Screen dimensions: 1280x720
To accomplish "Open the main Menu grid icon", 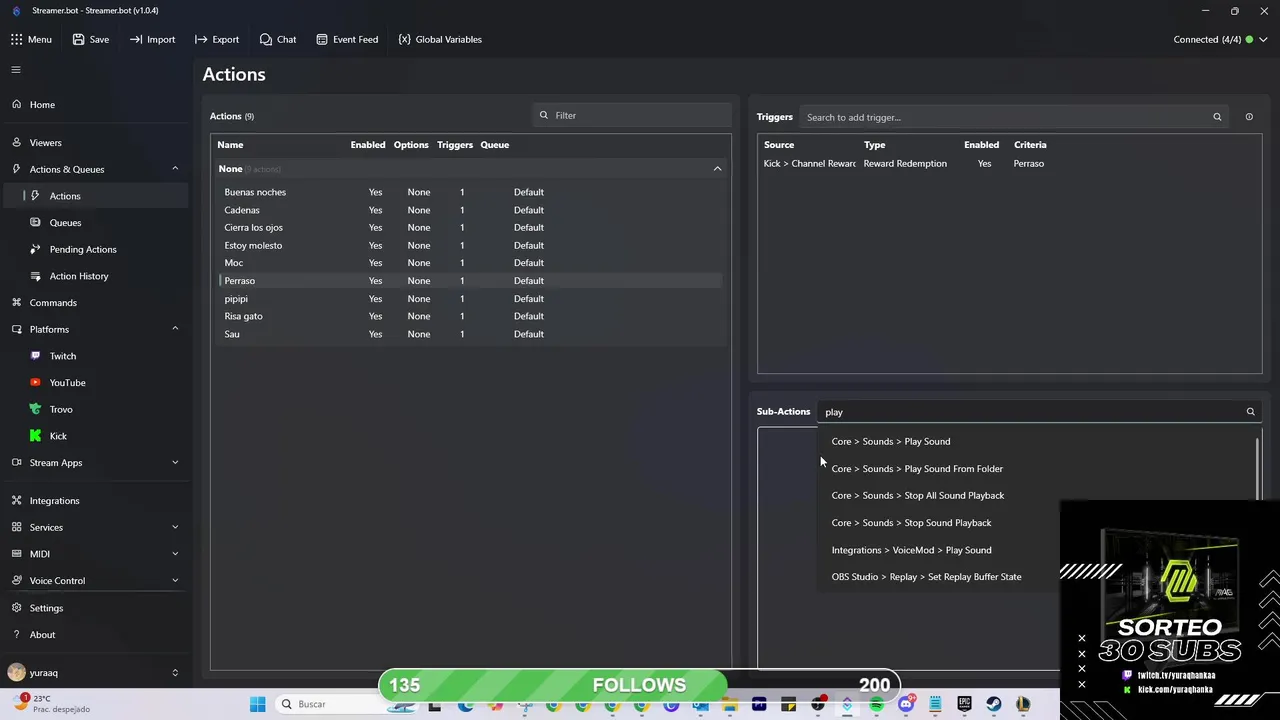I will (17, 39).
